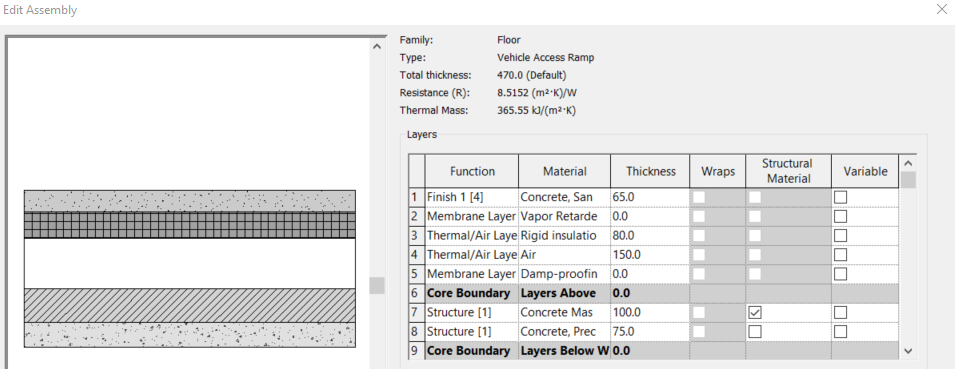Click Family value 'Floor'
Screen dimensions: 955x369
point(509,40)
